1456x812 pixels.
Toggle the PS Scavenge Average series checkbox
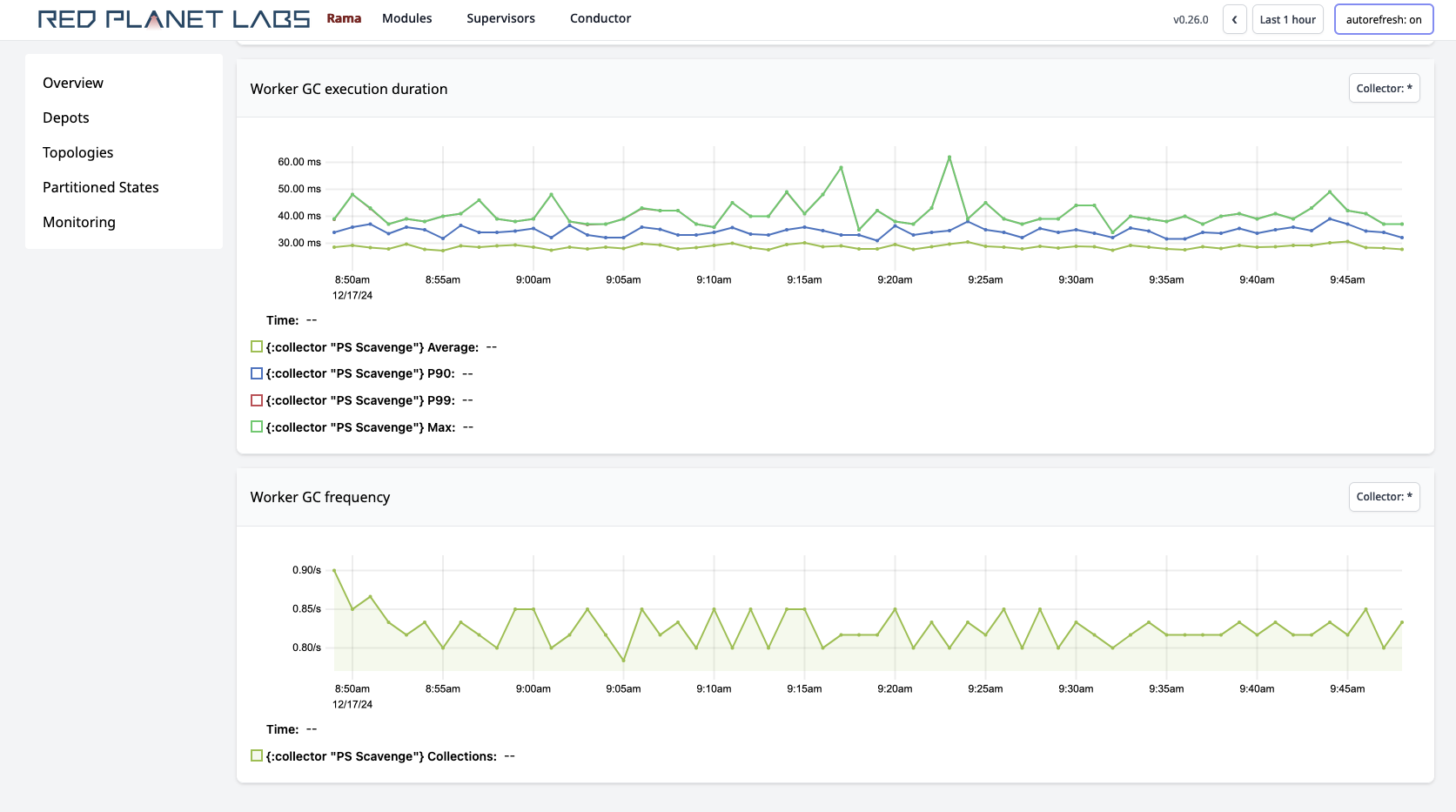tap(257, 346)
